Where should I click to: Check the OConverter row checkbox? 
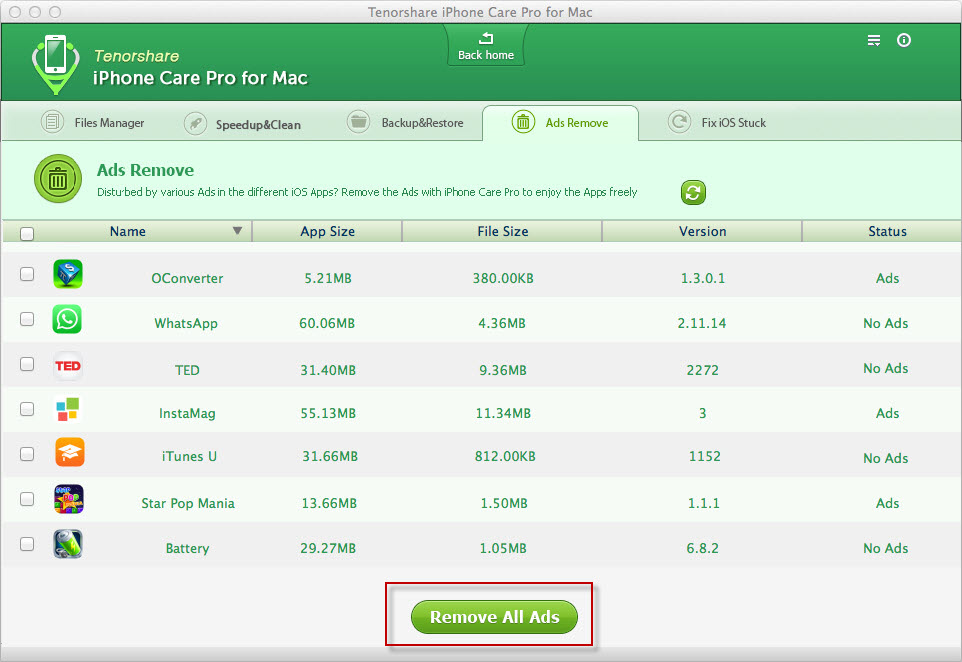tap(27, 274)
